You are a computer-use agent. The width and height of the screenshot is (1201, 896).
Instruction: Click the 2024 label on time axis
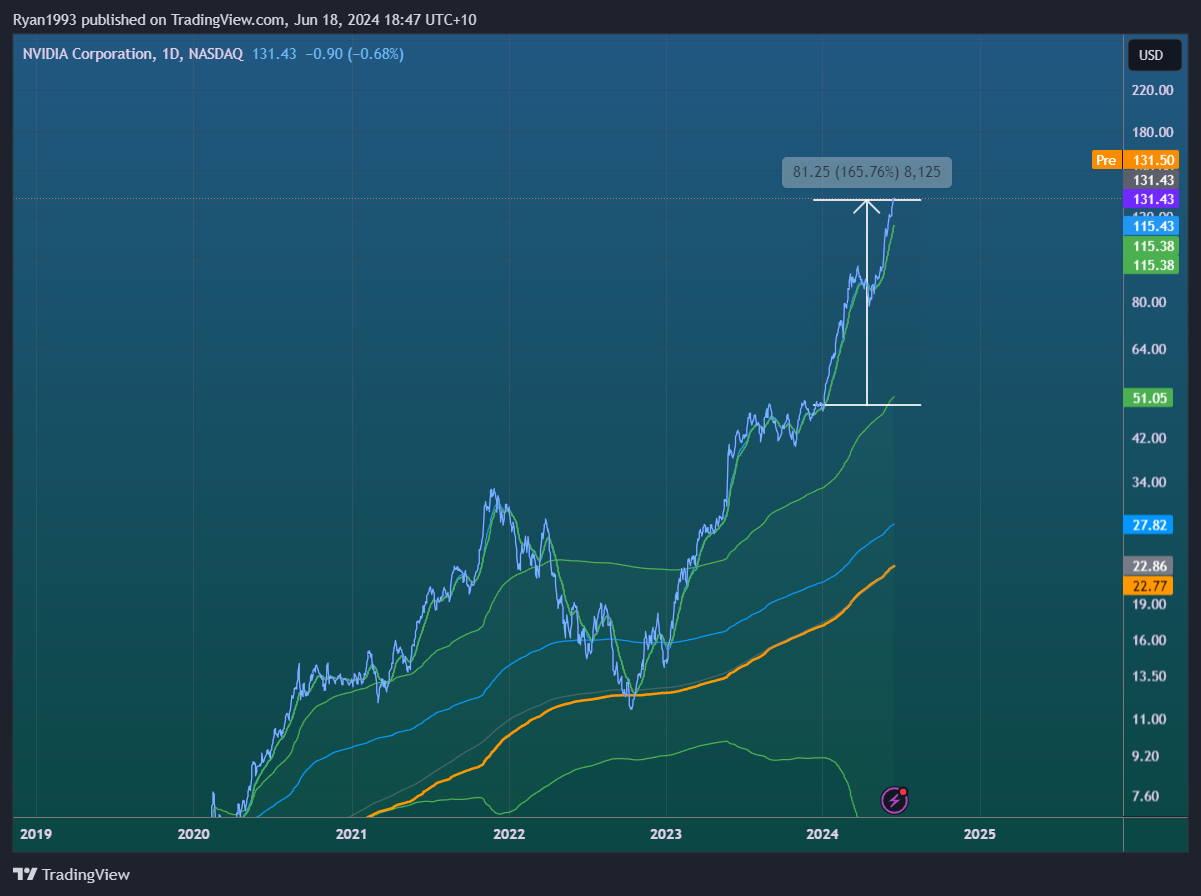click(822, 834)
